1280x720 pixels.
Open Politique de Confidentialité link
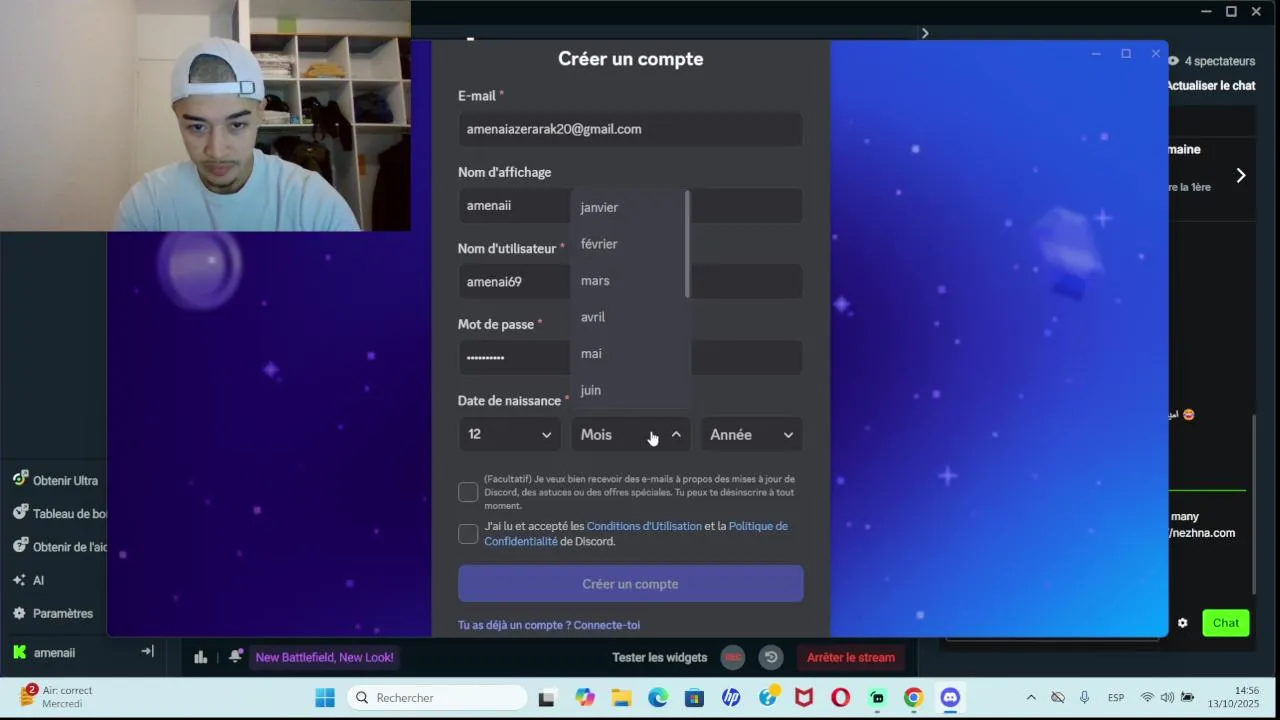636,534
